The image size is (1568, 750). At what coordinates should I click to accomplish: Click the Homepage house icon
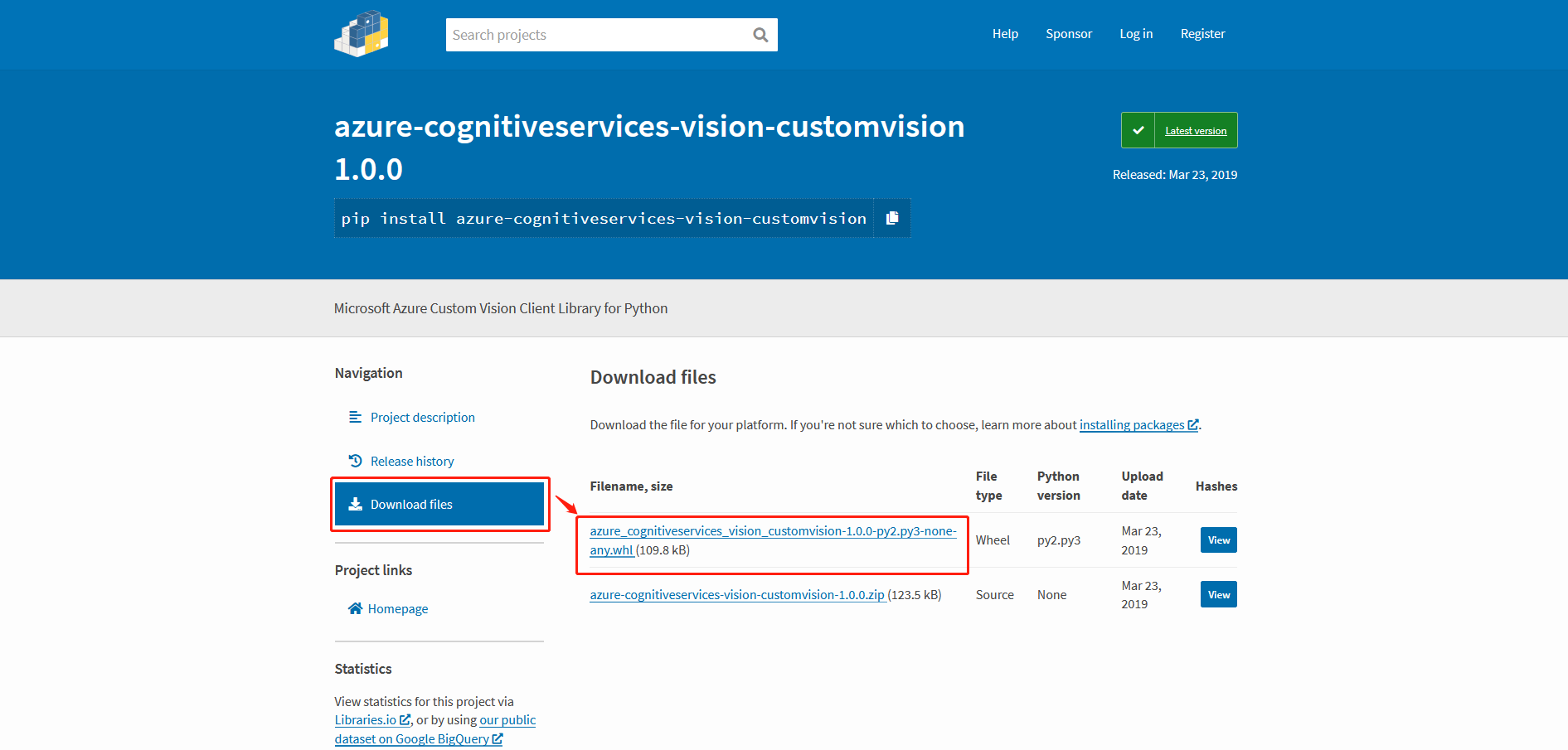355,608
